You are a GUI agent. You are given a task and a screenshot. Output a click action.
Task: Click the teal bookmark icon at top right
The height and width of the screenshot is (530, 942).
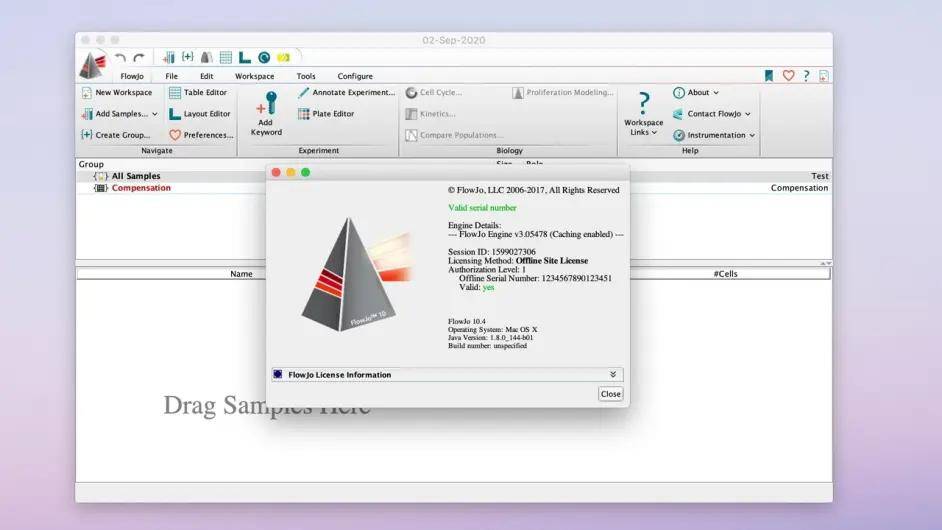point(768,76)
